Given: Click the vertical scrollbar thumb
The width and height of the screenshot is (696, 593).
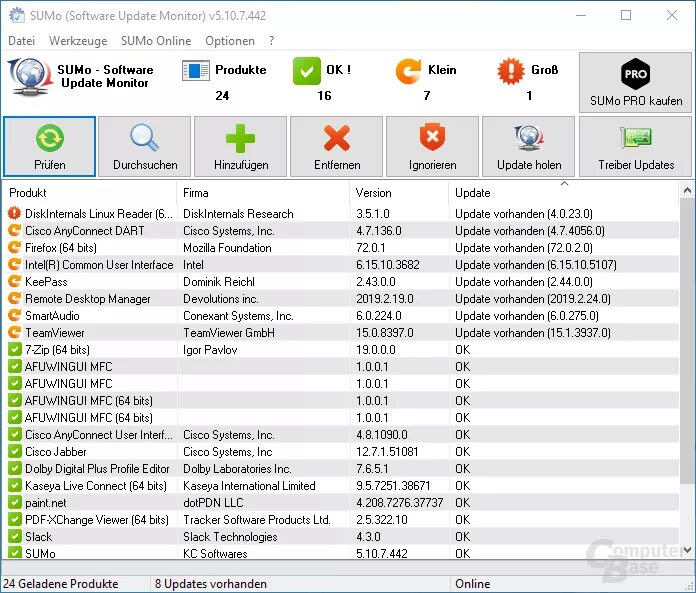Looking at the screenshot, I should point(687,341).
